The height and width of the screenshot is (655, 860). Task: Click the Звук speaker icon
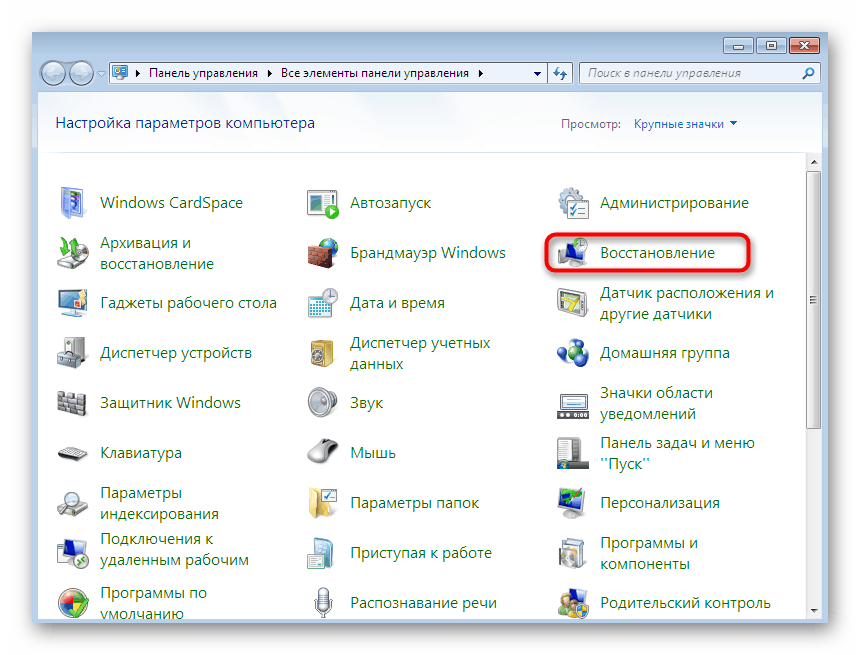tap(322, 403)
